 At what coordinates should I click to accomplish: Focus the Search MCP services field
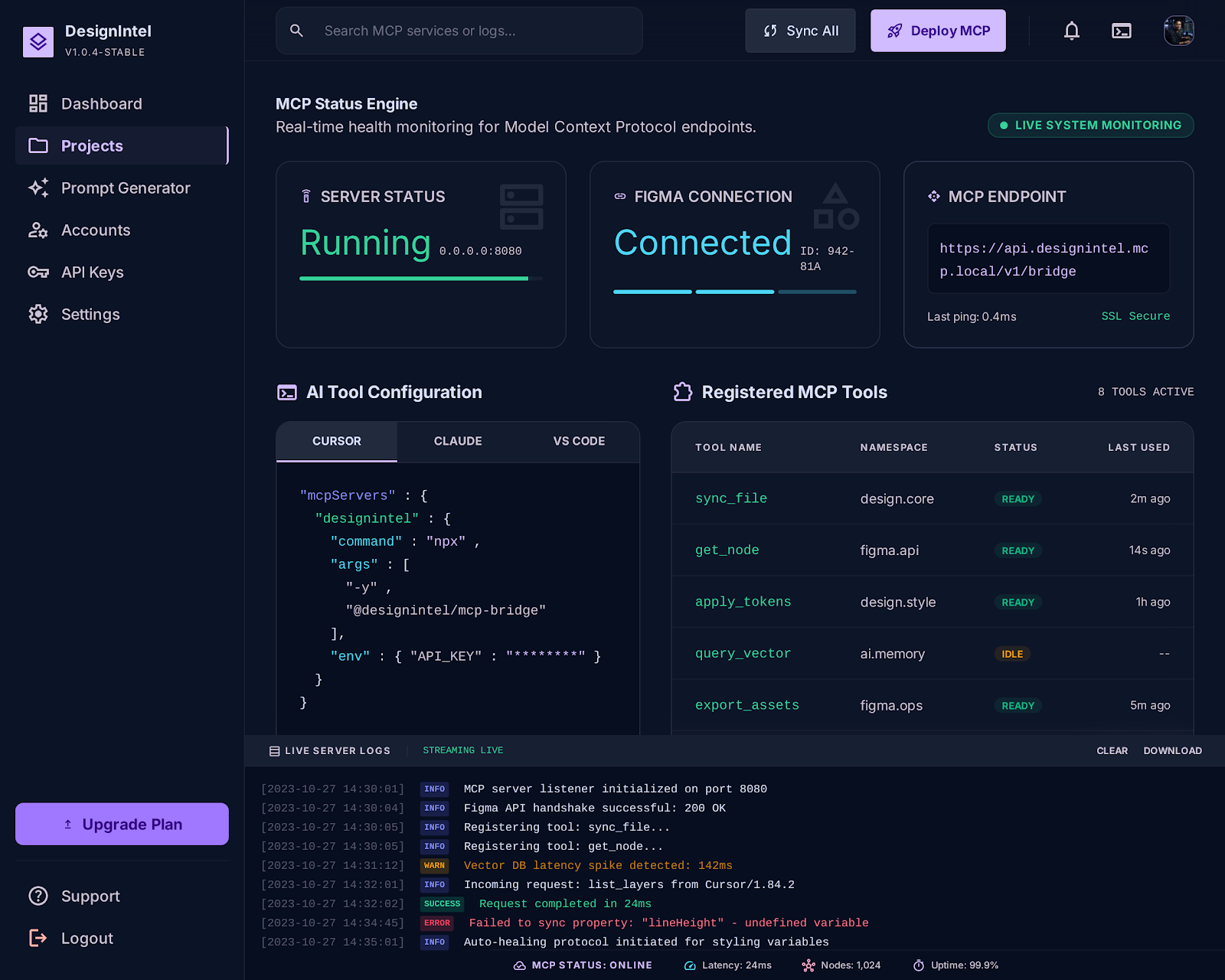(459, 31)
